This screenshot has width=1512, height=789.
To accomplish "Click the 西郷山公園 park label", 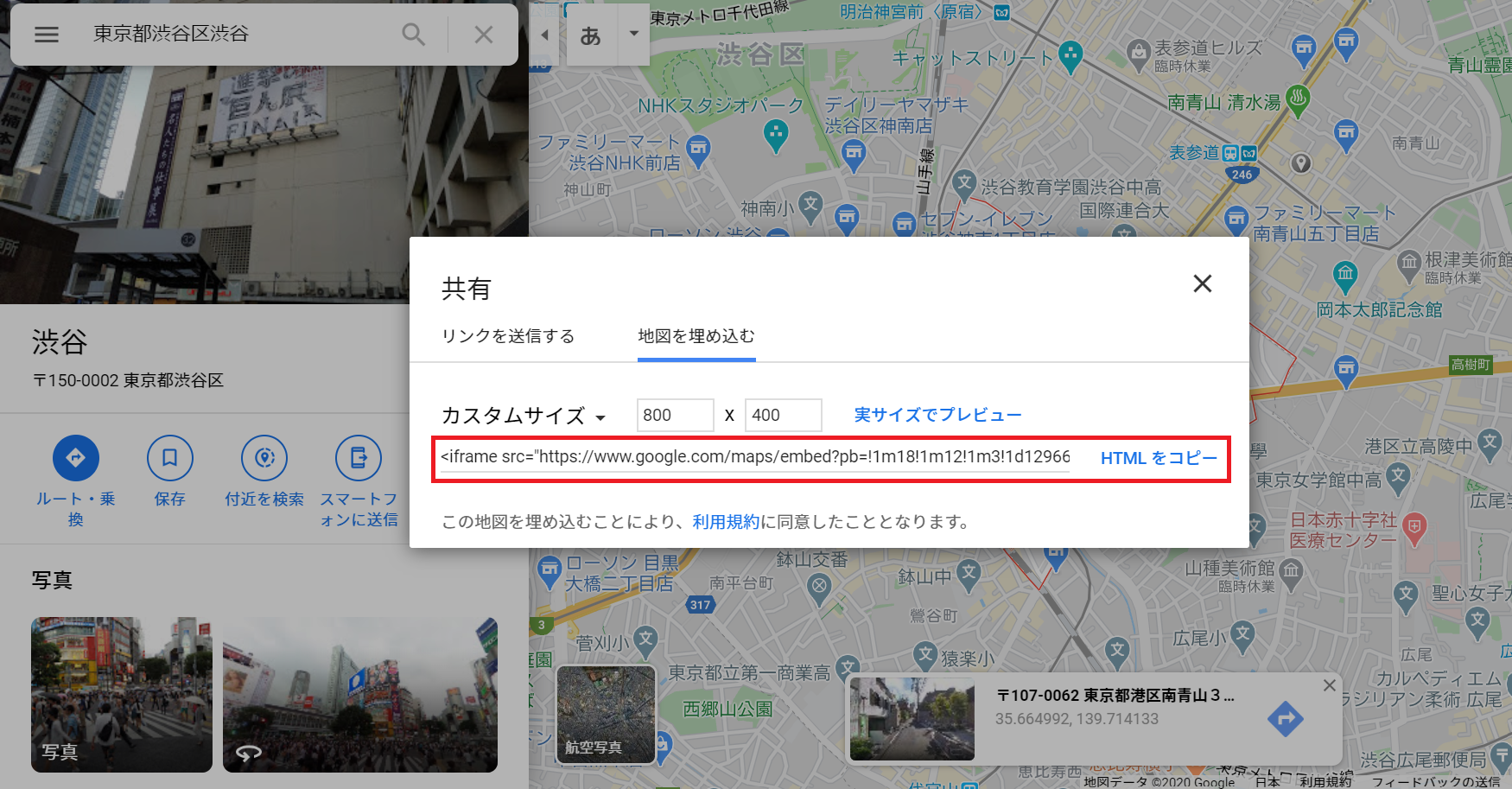I will click(728, 709).
